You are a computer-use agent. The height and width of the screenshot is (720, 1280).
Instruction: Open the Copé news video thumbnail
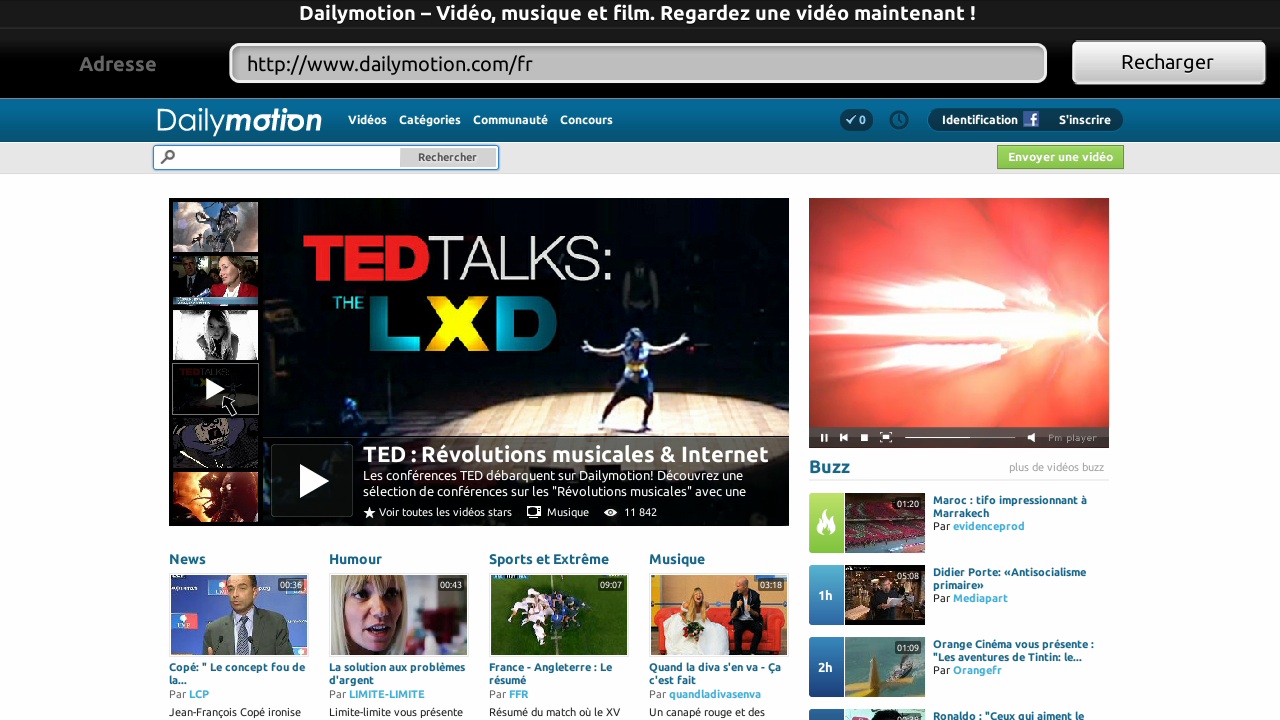[239, 615]
